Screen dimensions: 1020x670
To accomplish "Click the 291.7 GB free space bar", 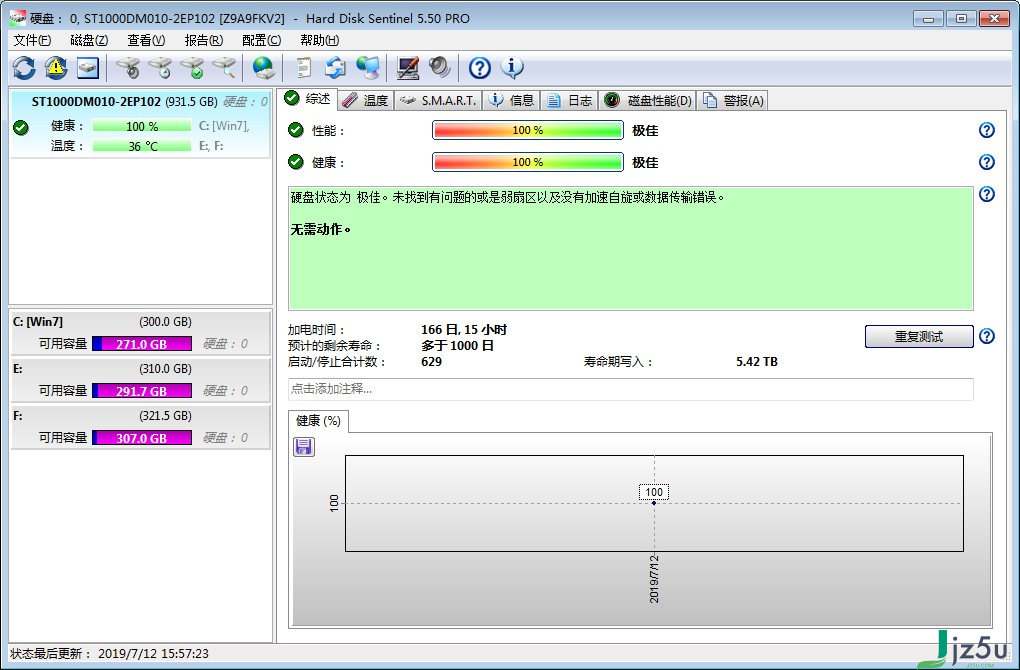I will pos(142,390).
